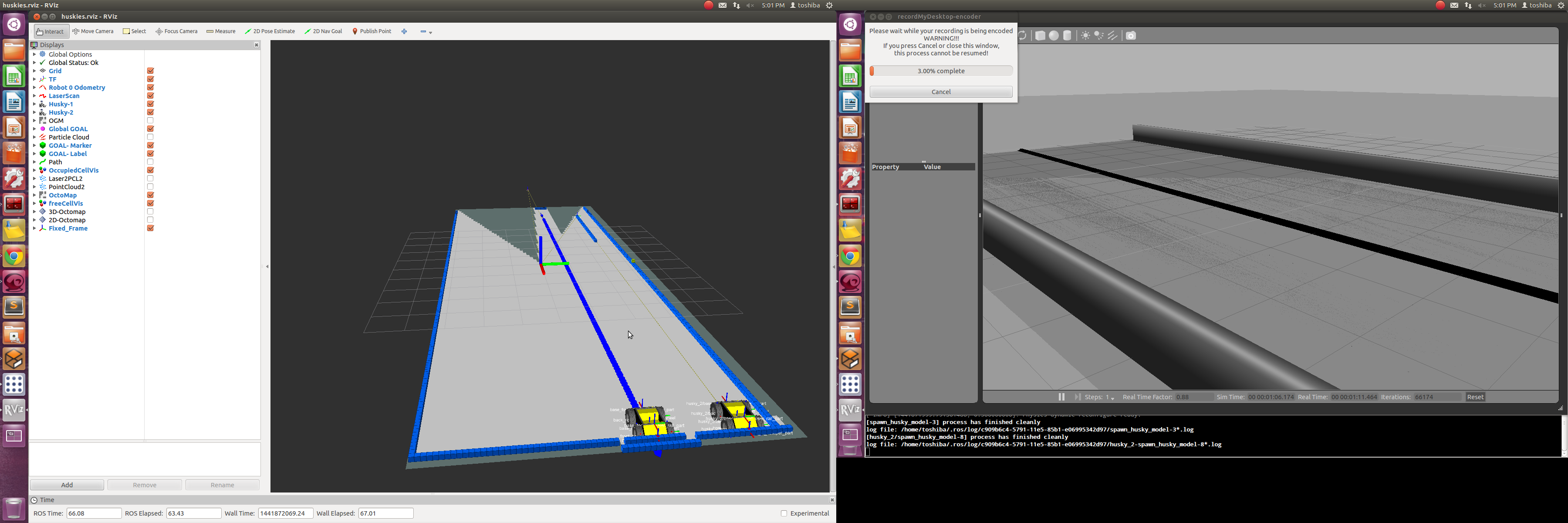Expand the Global Status: Ok row
The image size is (1568, 523).
tap(35, 63)
